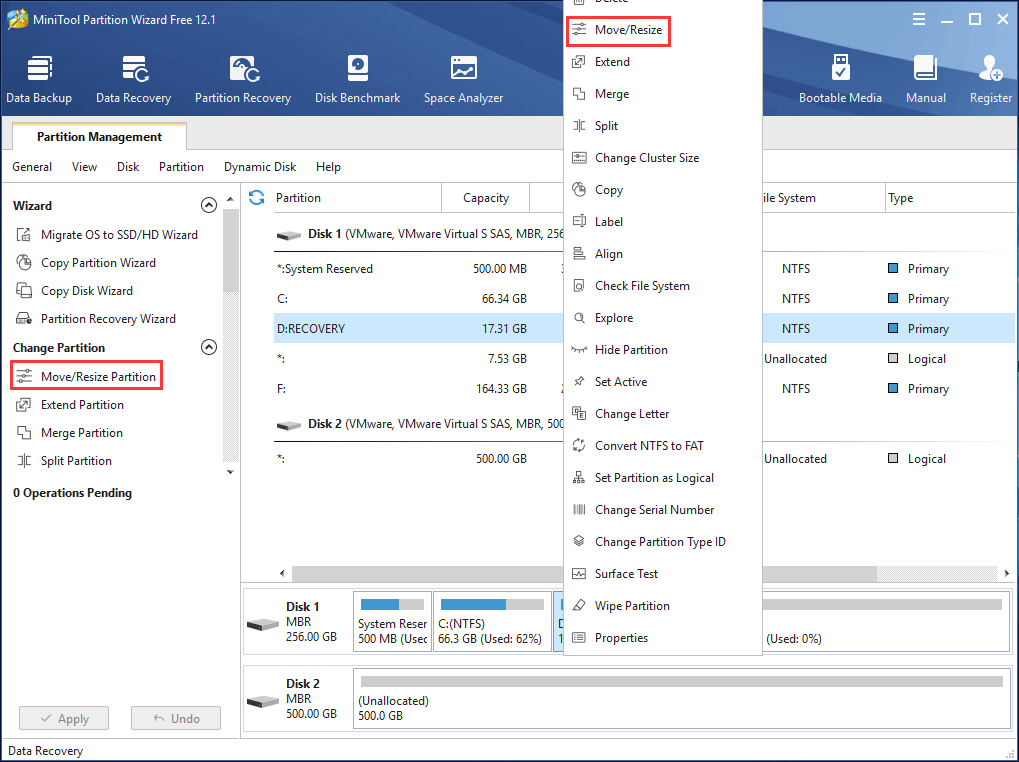Launch Data Recovery from the toolbar
Image resolution: width=1019 pixels, height=762 pixels.
point(133,79)
